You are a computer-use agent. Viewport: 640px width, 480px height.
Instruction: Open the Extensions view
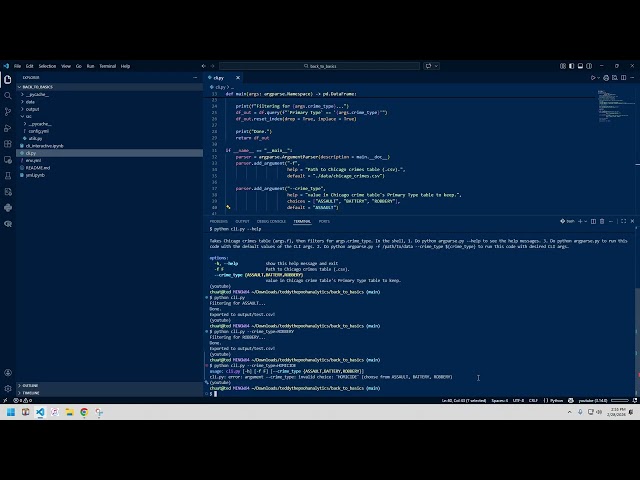pos(8,144)
